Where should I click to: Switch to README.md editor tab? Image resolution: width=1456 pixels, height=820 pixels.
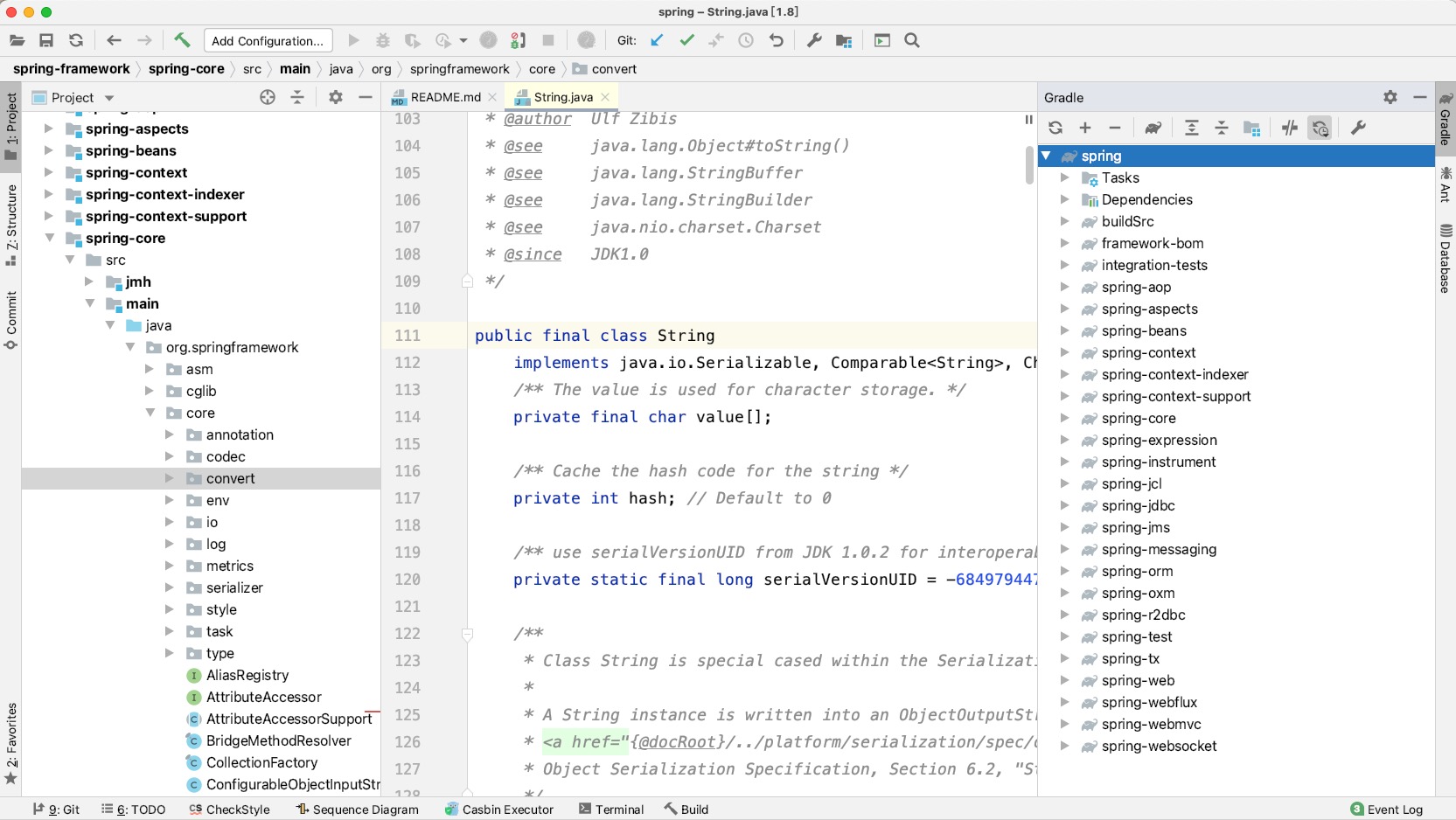point(444,97)
